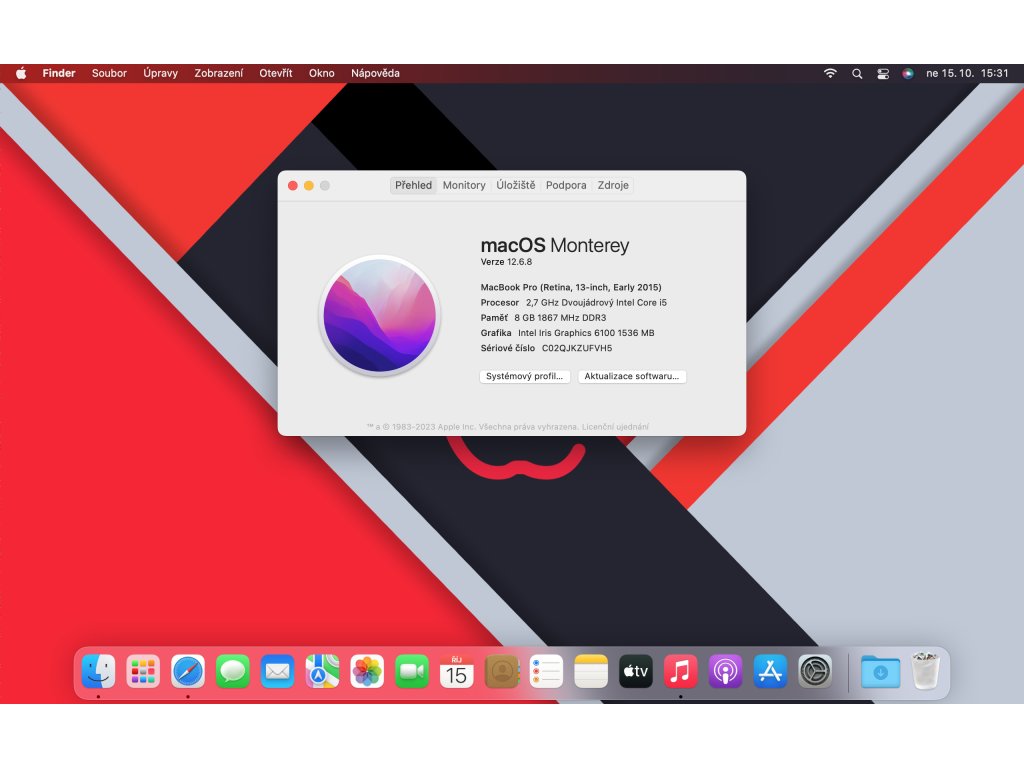Open the App Store in Dock
1024x768 pixels.
[x=770, y=671]
